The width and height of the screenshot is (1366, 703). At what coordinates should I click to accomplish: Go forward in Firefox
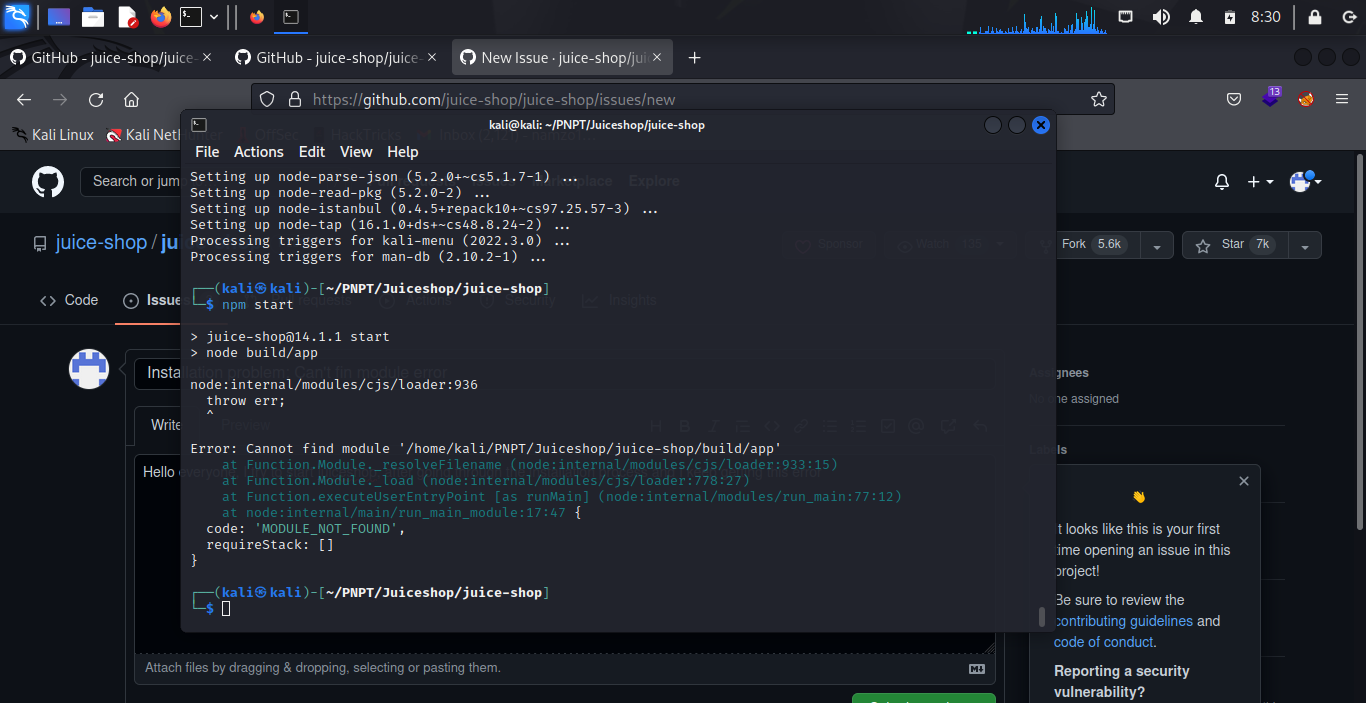(60, 99)
